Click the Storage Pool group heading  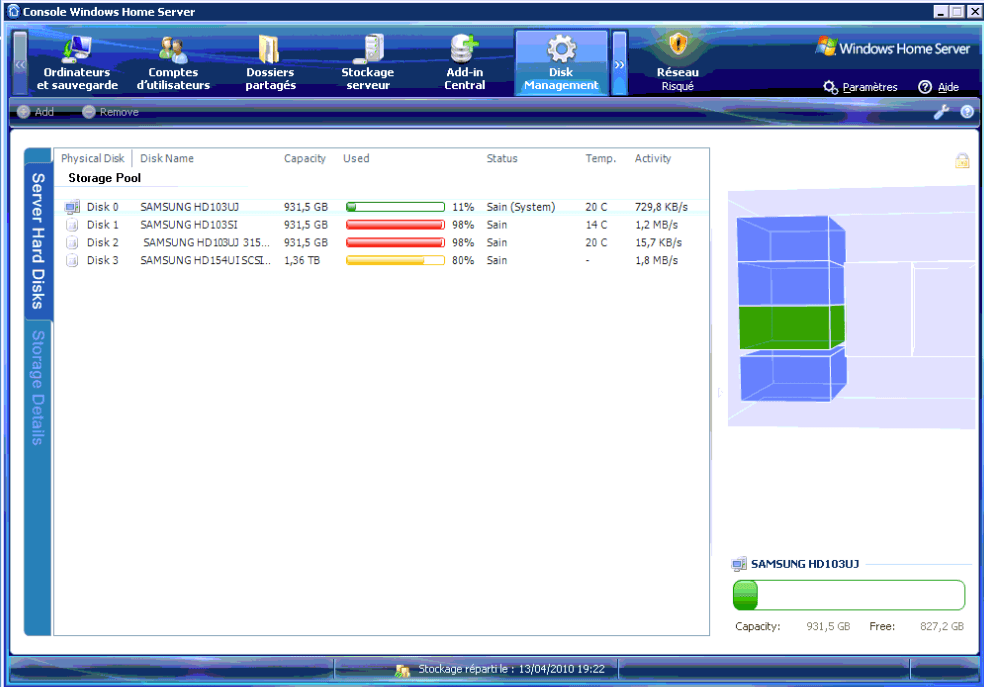click(x=104, y=178)
